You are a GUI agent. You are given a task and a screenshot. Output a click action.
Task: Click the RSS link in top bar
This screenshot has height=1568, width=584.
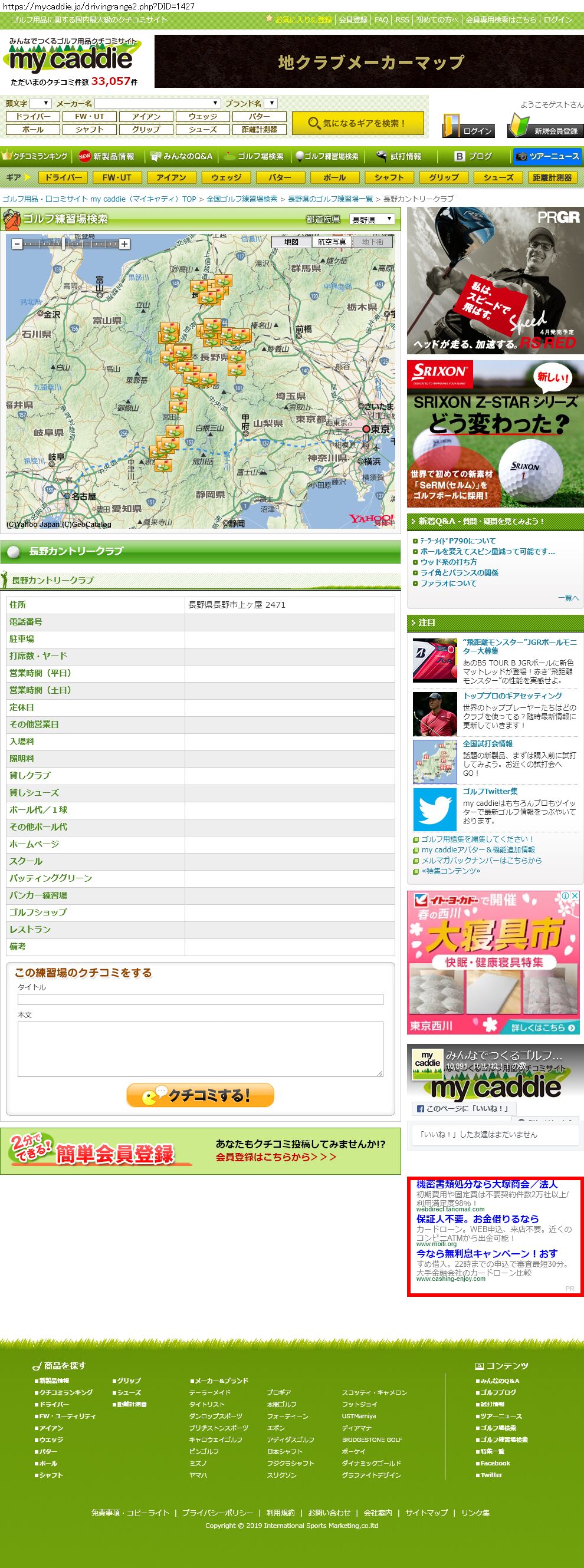tap(402, 19)
